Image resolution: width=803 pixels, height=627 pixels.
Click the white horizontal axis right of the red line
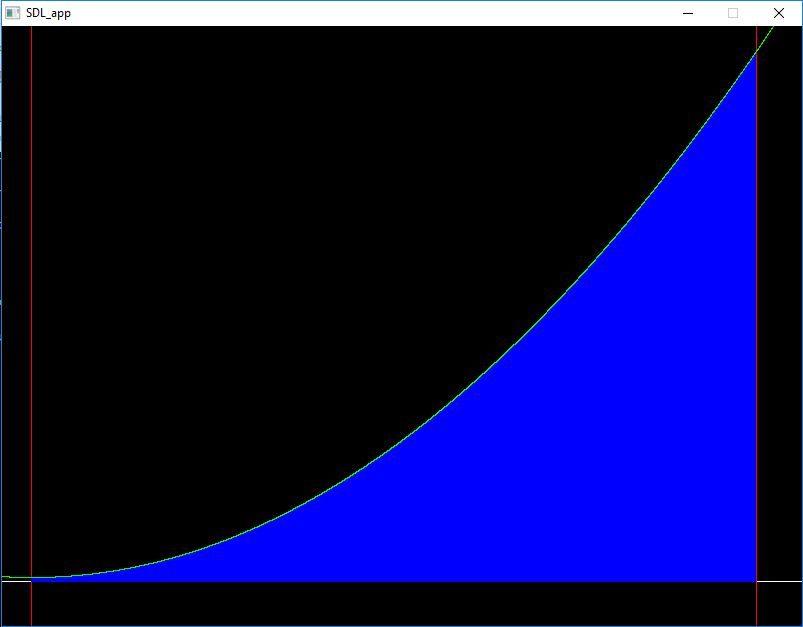[780, 581]
